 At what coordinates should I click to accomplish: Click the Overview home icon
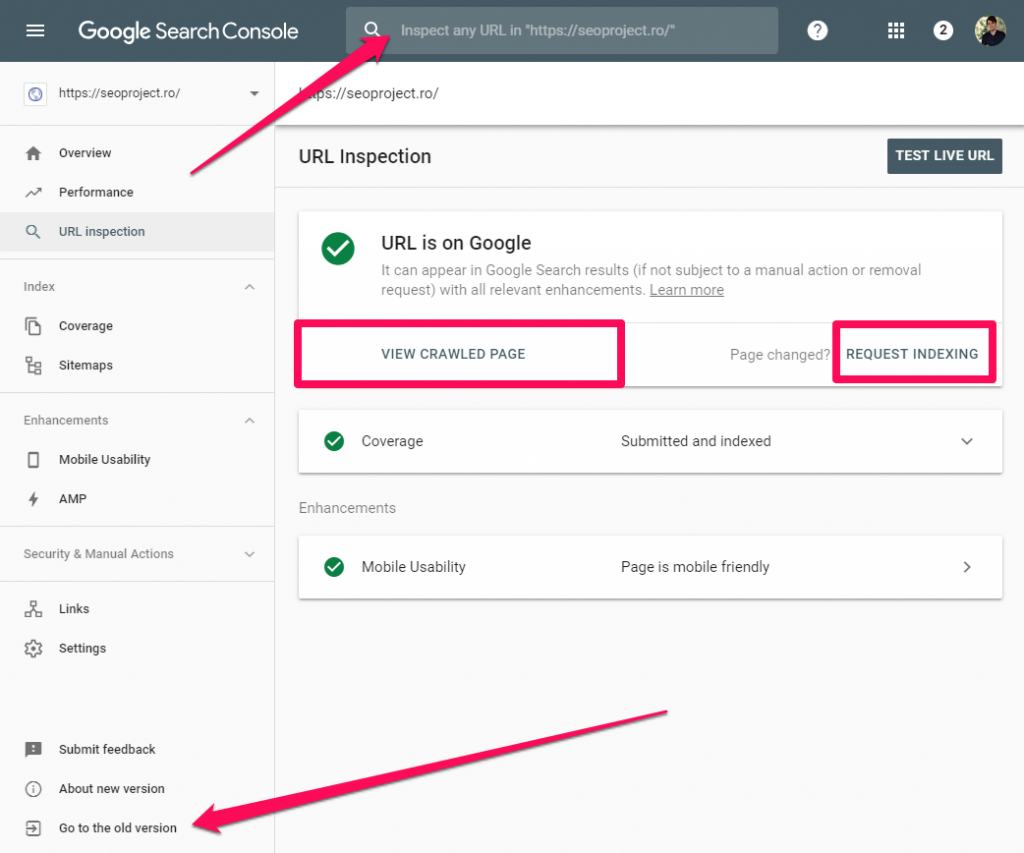coord(33,153)
